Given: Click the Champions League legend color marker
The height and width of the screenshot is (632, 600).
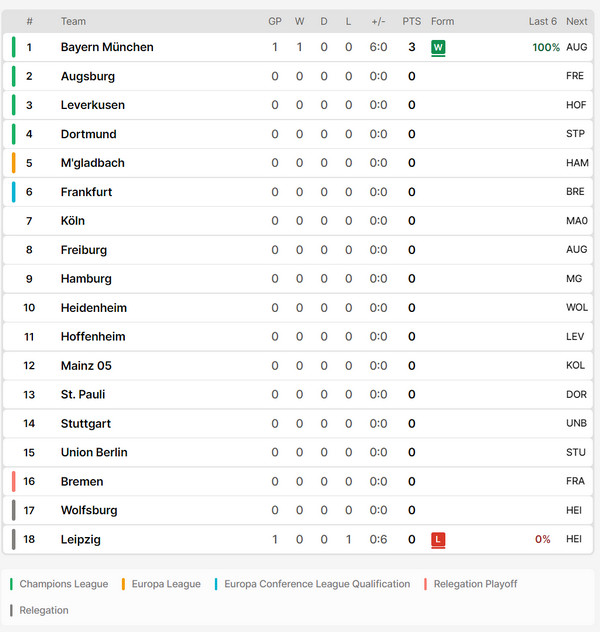Looking at the screenshot, I should click(x=11, y=584).
